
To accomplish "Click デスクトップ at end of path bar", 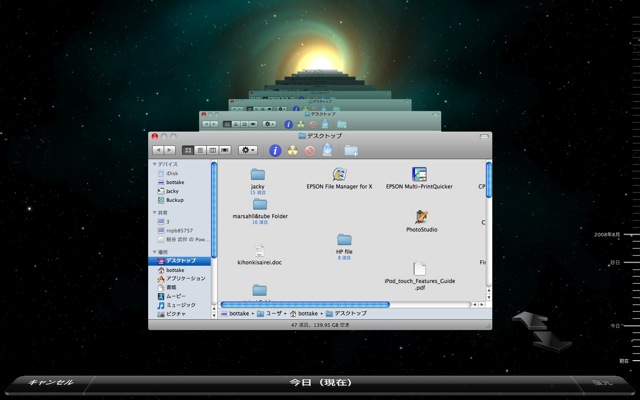I will pyautogui.click(x=346, y=313).
